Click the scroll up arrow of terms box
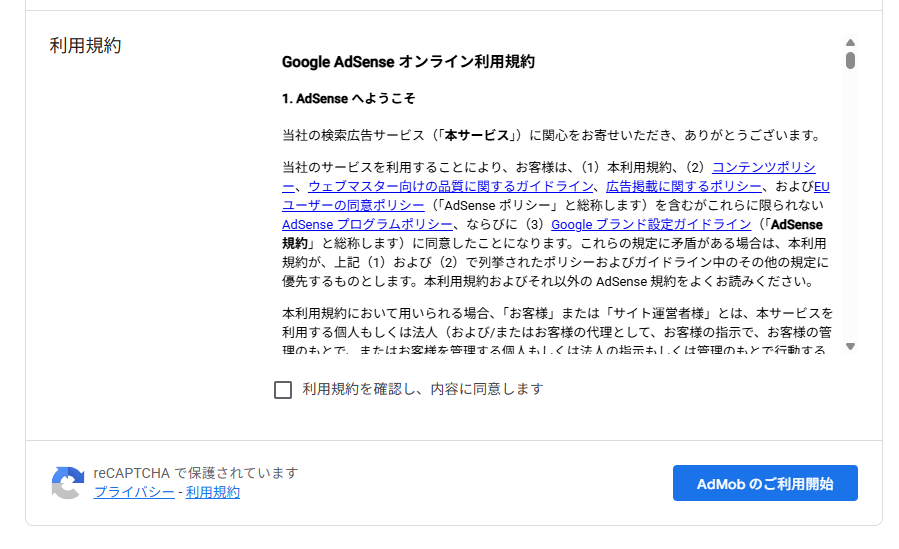This screenshot has height=549, width=899. (x=850, y=43)
